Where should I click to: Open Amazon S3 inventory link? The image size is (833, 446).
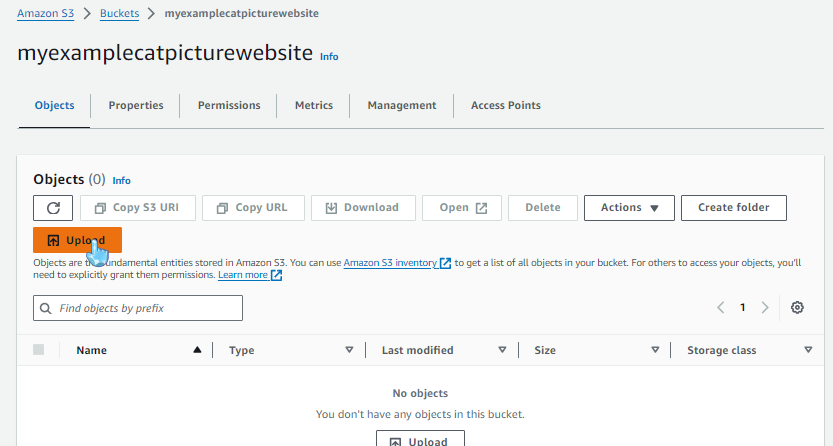397,263
